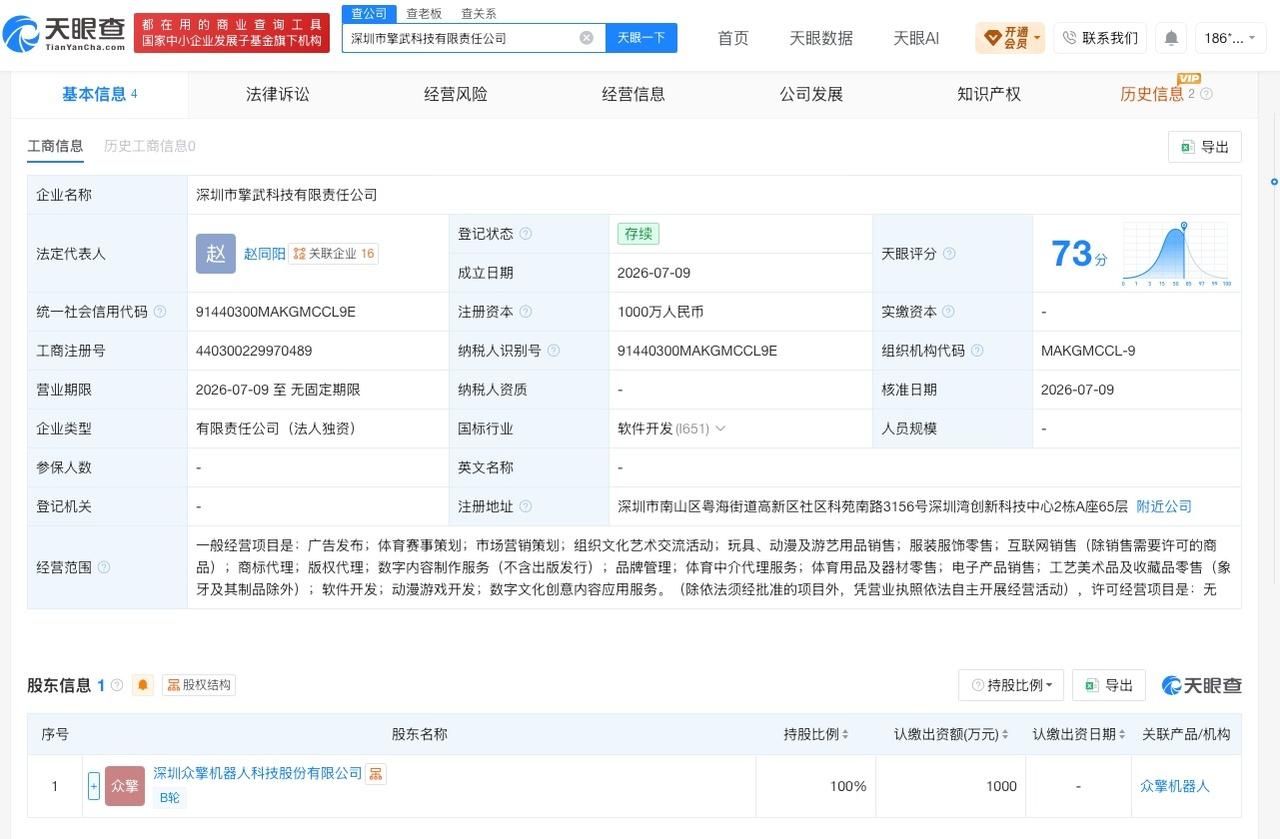Sort by 认缴出资额 column arrows

pyautogui.click(x=1007, y=735)
